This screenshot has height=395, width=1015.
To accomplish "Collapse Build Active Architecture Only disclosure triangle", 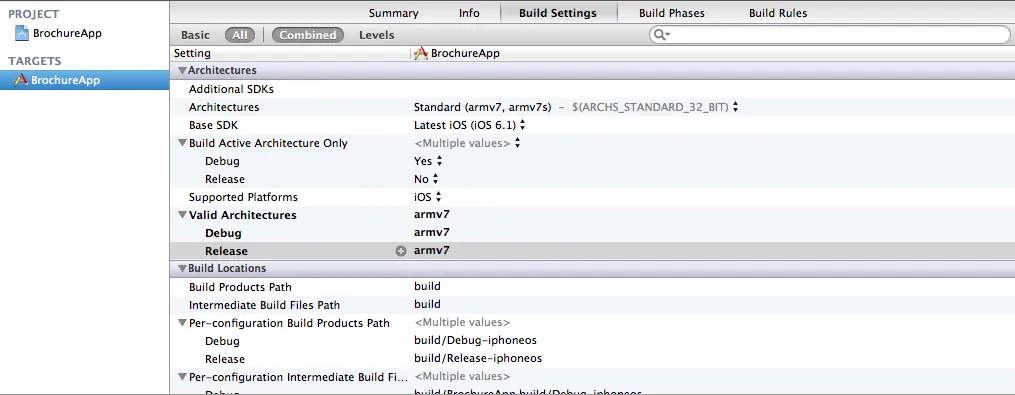I will (x=183, y=143).
